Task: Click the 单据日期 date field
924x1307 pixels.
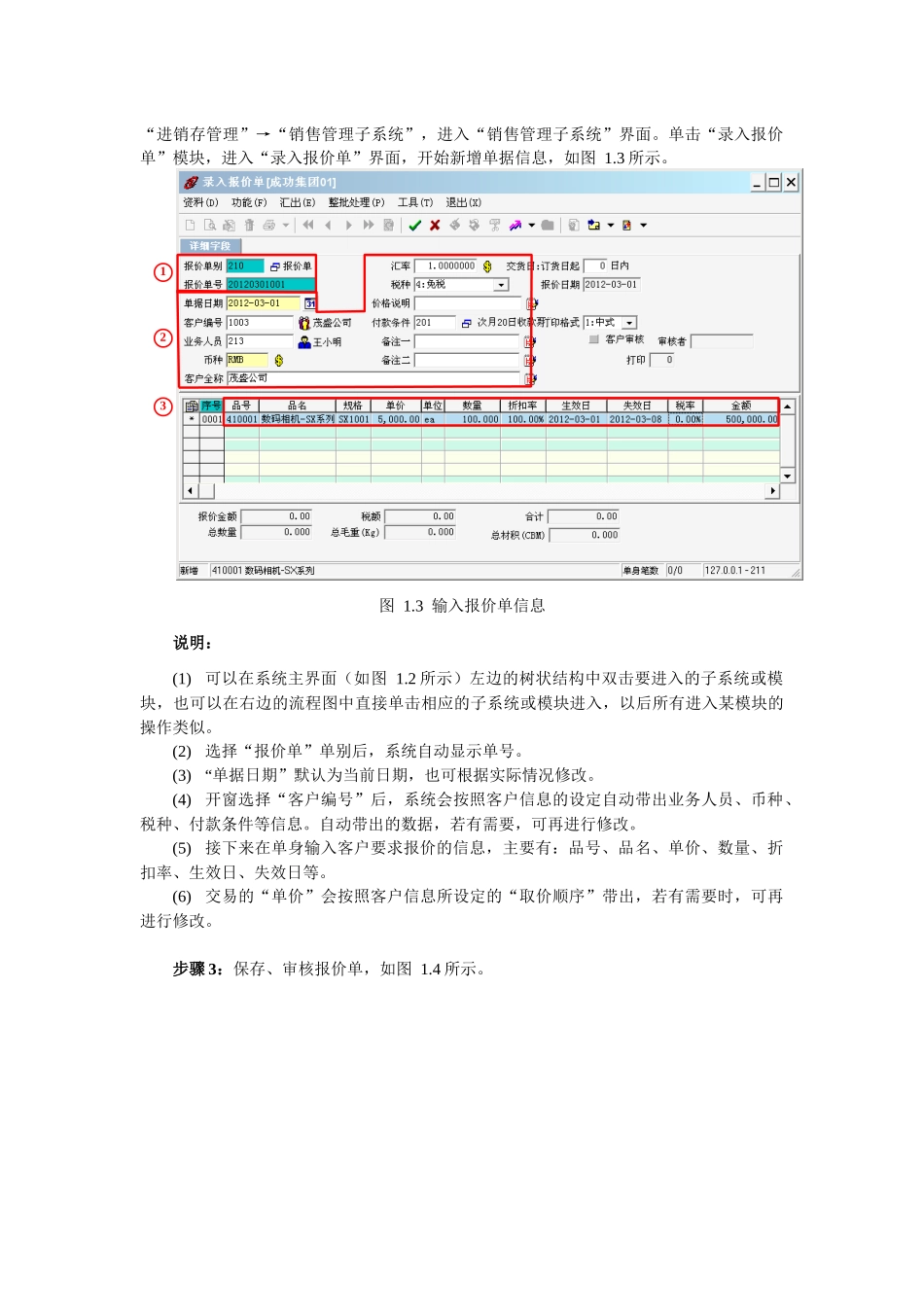Action: click(x=264, y=303)
